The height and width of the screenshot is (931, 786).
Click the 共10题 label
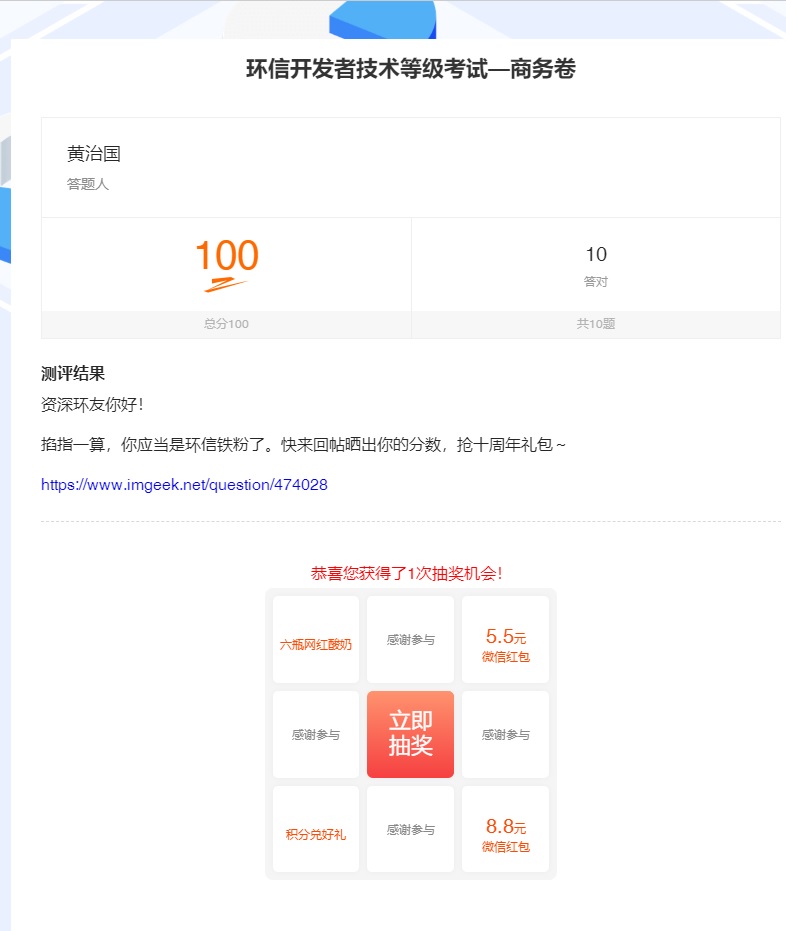(596, 324)
